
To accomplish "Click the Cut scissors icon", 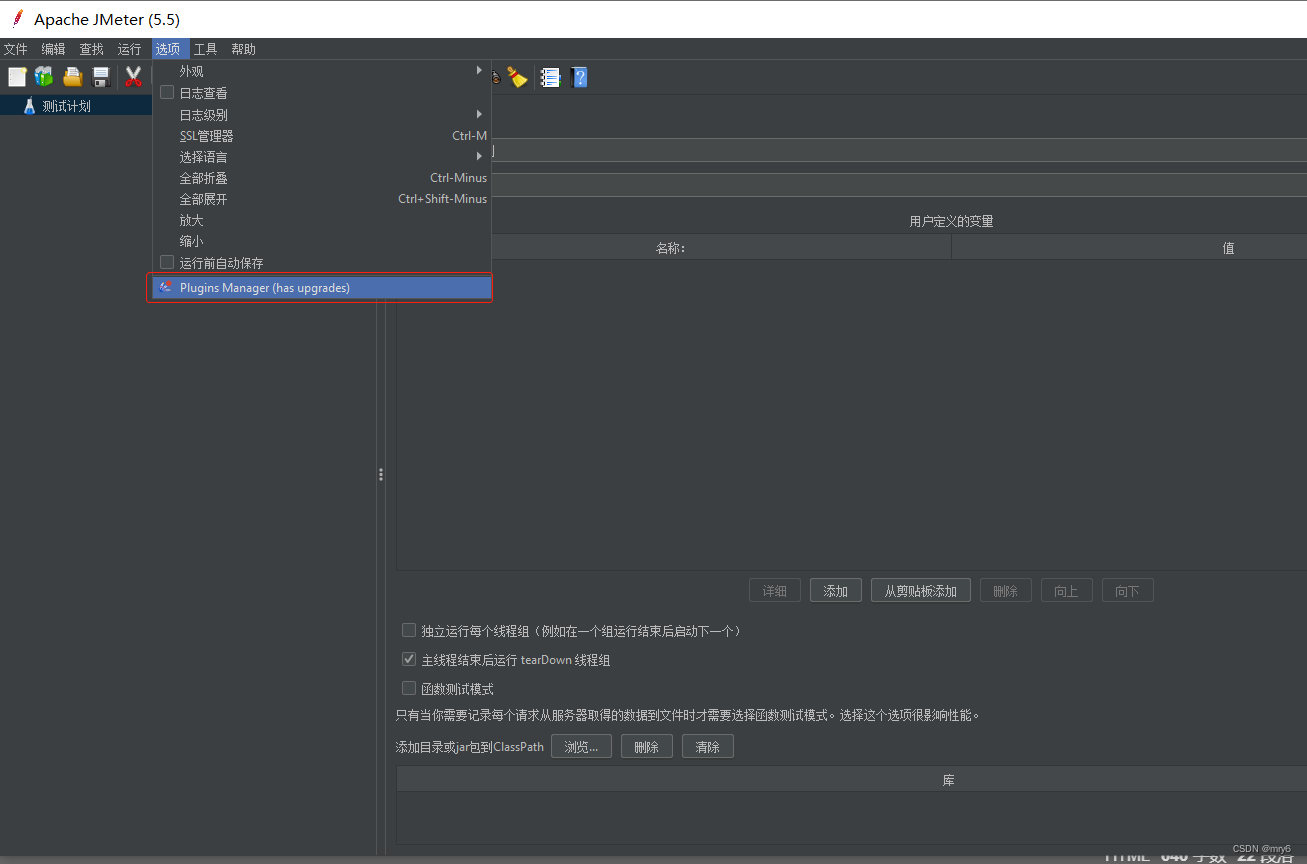I will click(x=133, y=77).
